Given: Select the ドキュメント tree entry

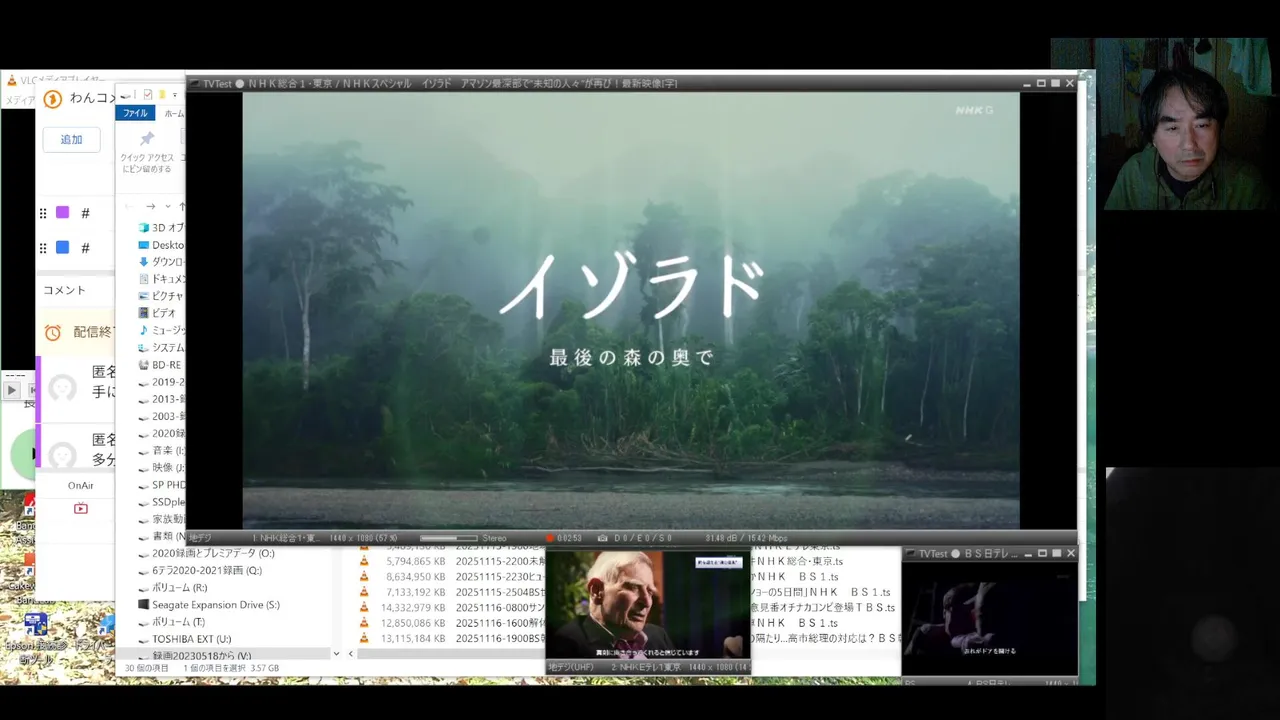Looking at the screenshot, I should pyautogui.click(x=161, y=279).
